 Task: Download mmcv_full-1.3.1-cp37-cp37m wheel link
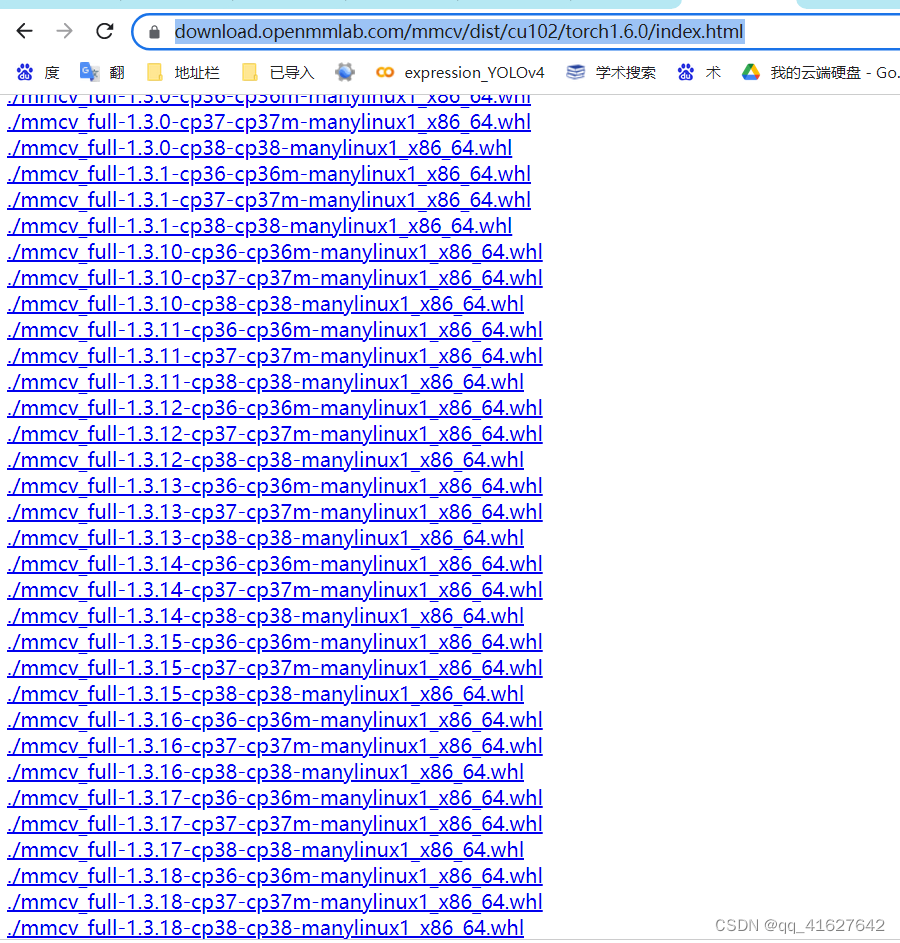269,200
